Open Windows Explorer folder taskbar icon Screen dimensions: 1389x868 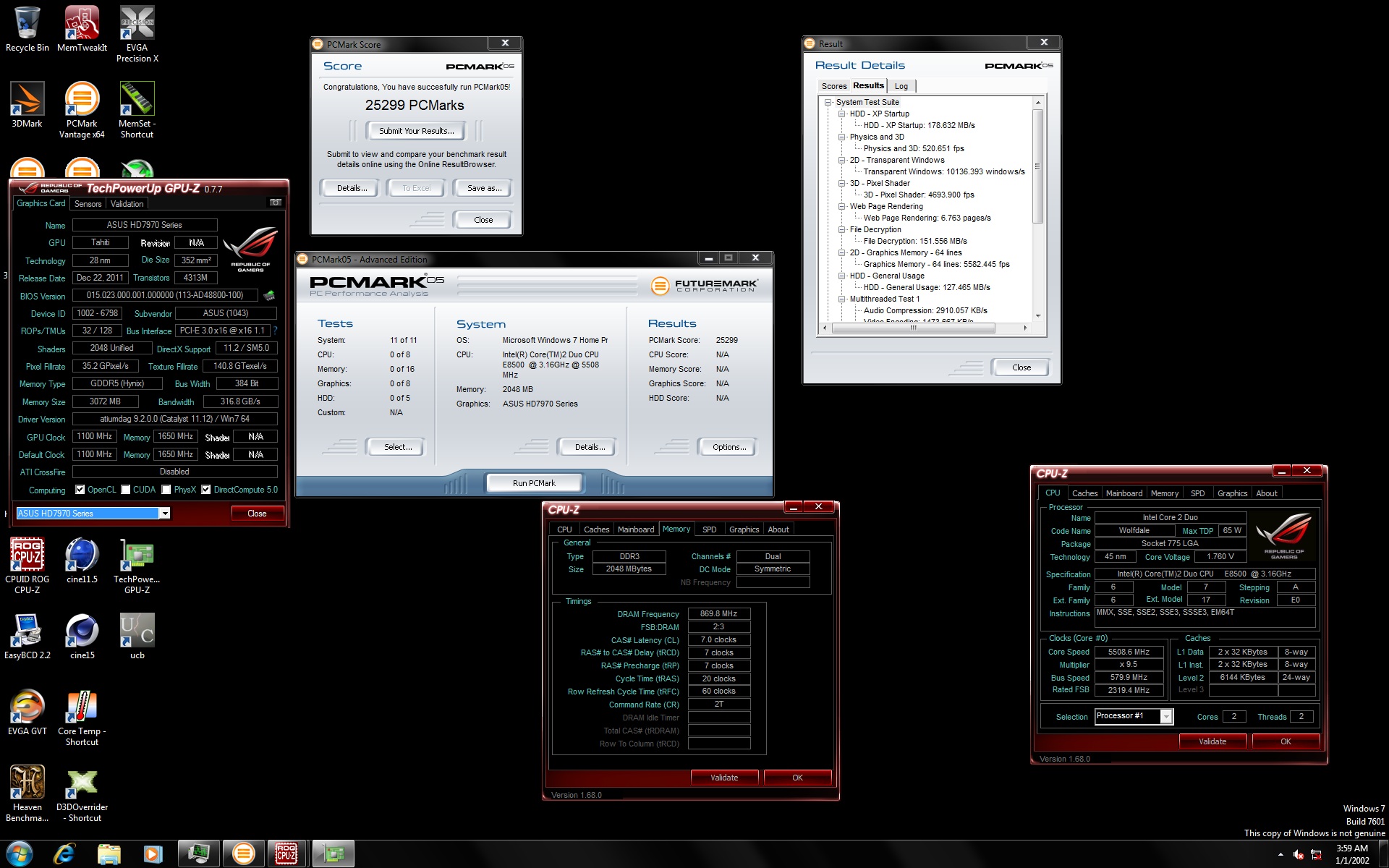click(x=109, y=854)
